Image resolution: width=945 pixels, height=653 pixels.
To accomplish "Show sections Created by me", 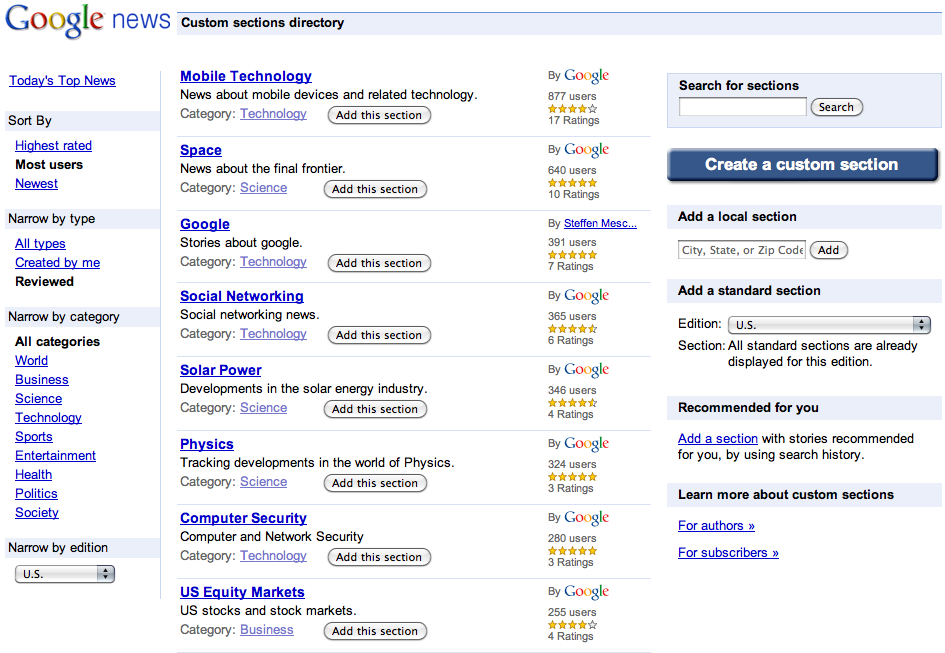I will point(57,262).
